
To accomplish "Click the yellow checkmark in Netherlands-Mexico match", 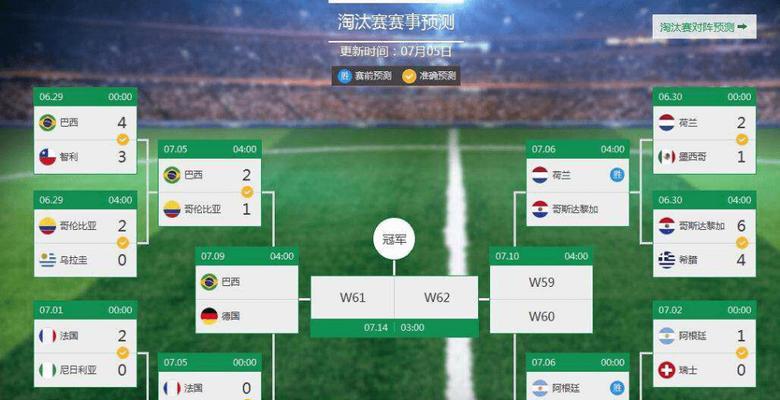I will pyautogui.click(x=742, y=140).
